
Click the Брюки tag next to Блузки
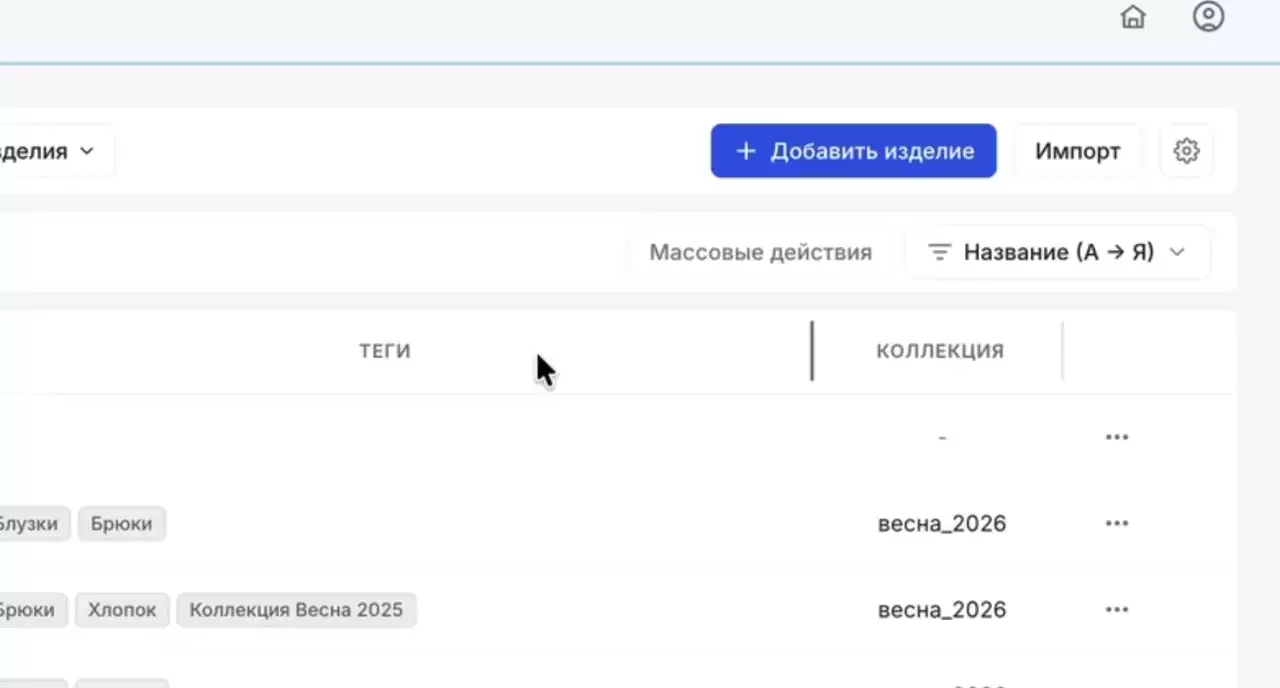pos(122,523)
